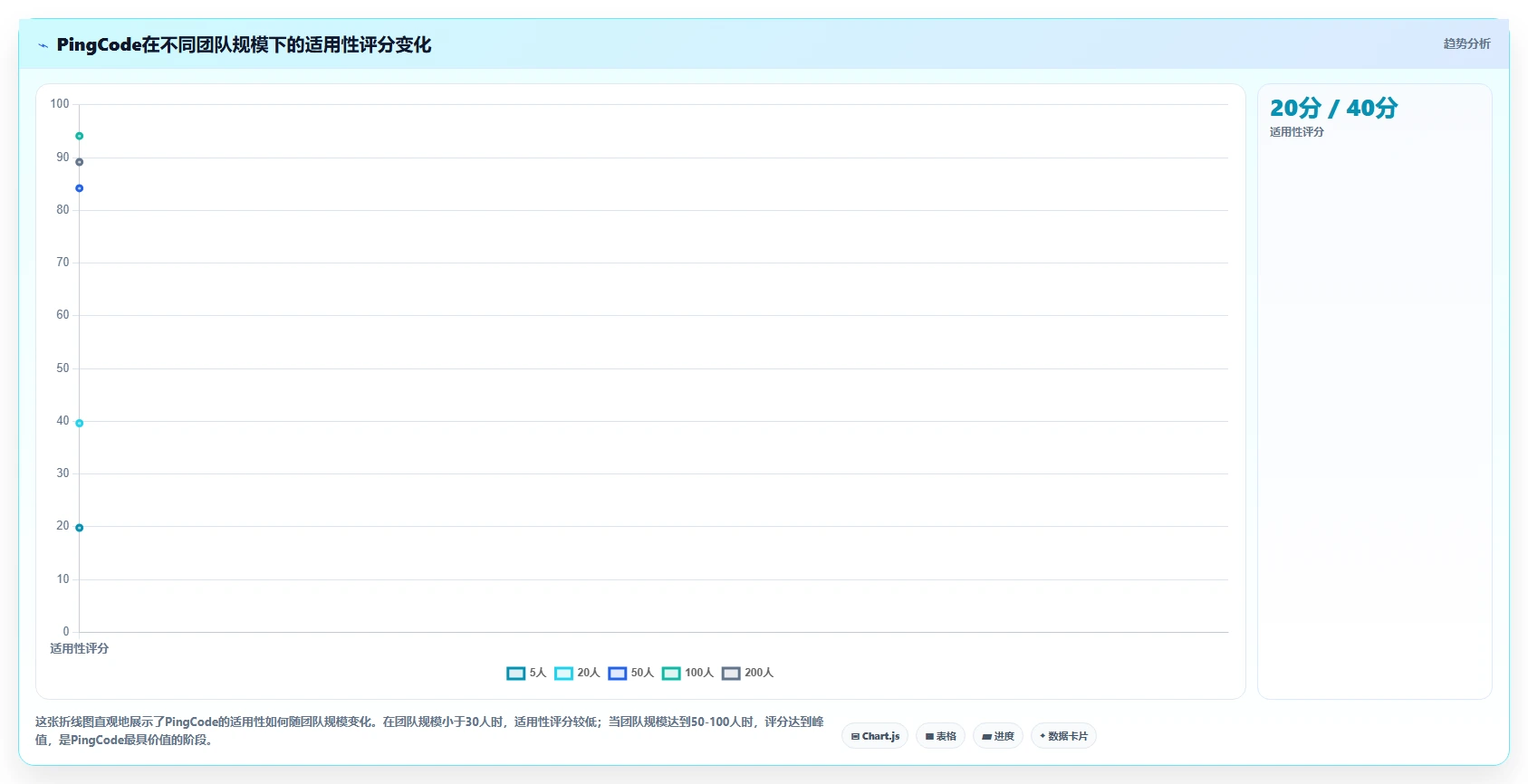Click the Chart.js tag button
1528x784 pixels.
coord(875,736)
